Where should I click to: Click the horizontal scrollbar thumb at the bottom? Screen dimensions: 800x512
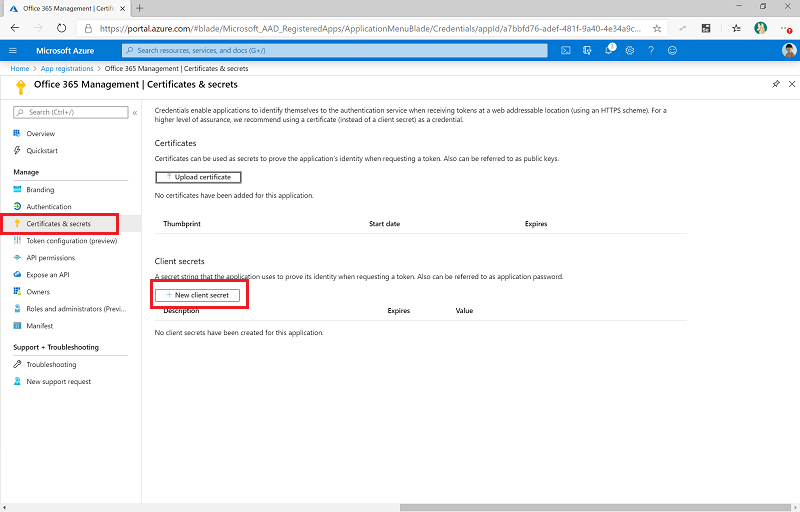click(595, 507)
